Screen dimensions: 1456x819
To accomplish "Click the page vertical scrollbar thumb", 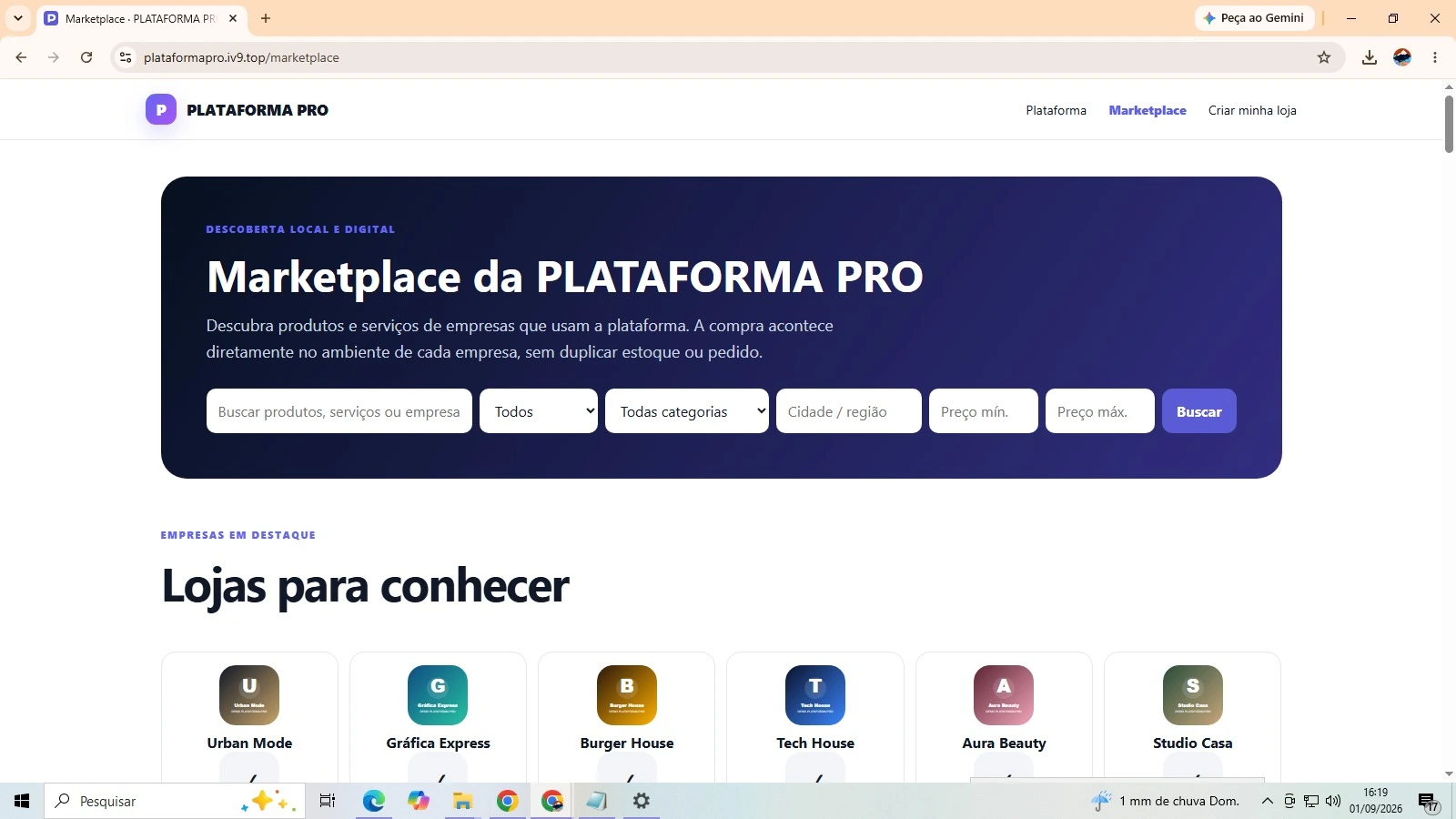I will (1449, 123).
